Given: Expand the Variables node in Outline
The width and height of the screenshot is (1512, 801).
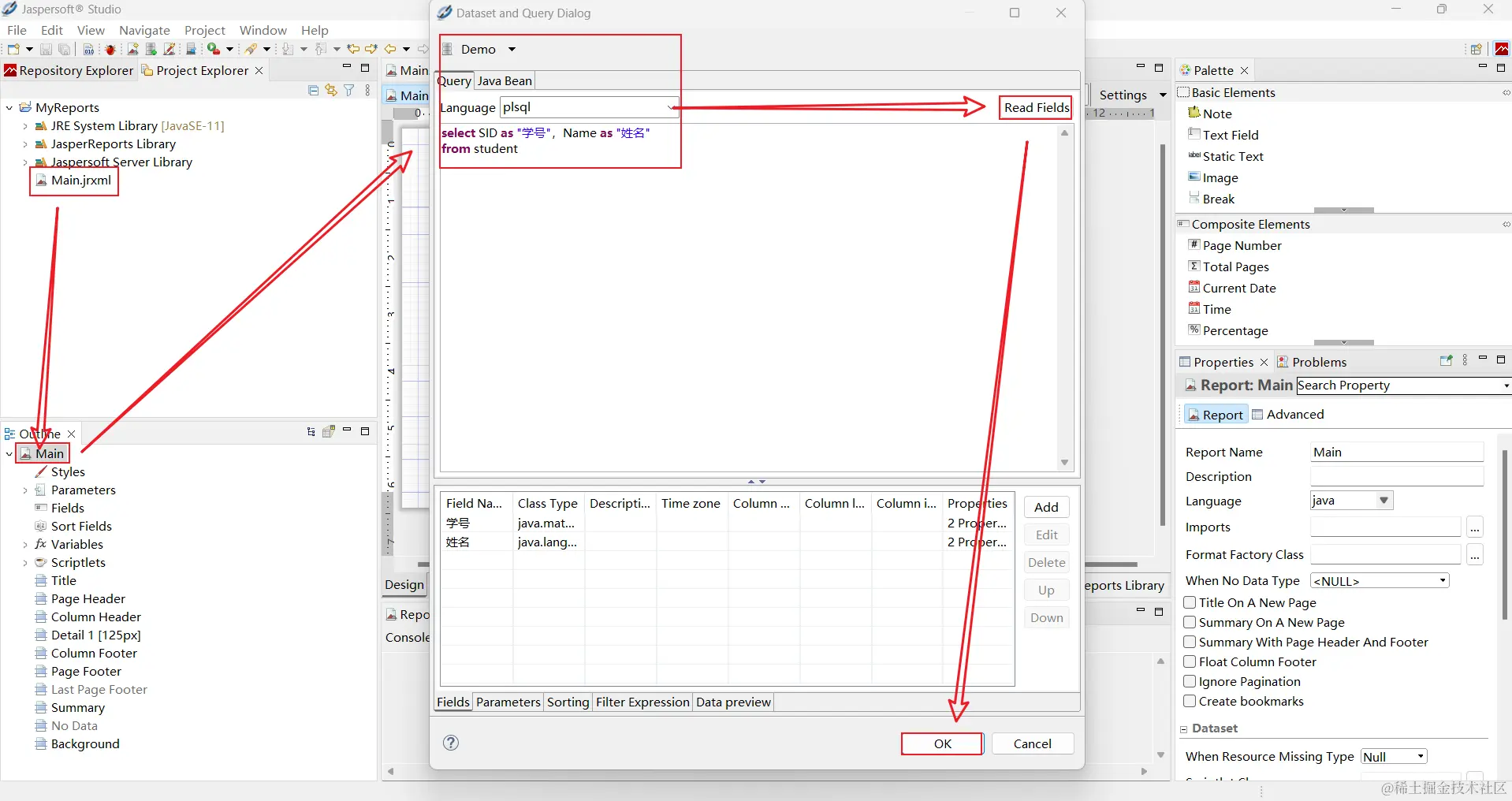Looking at the screenshot, I should click(25, 545).
